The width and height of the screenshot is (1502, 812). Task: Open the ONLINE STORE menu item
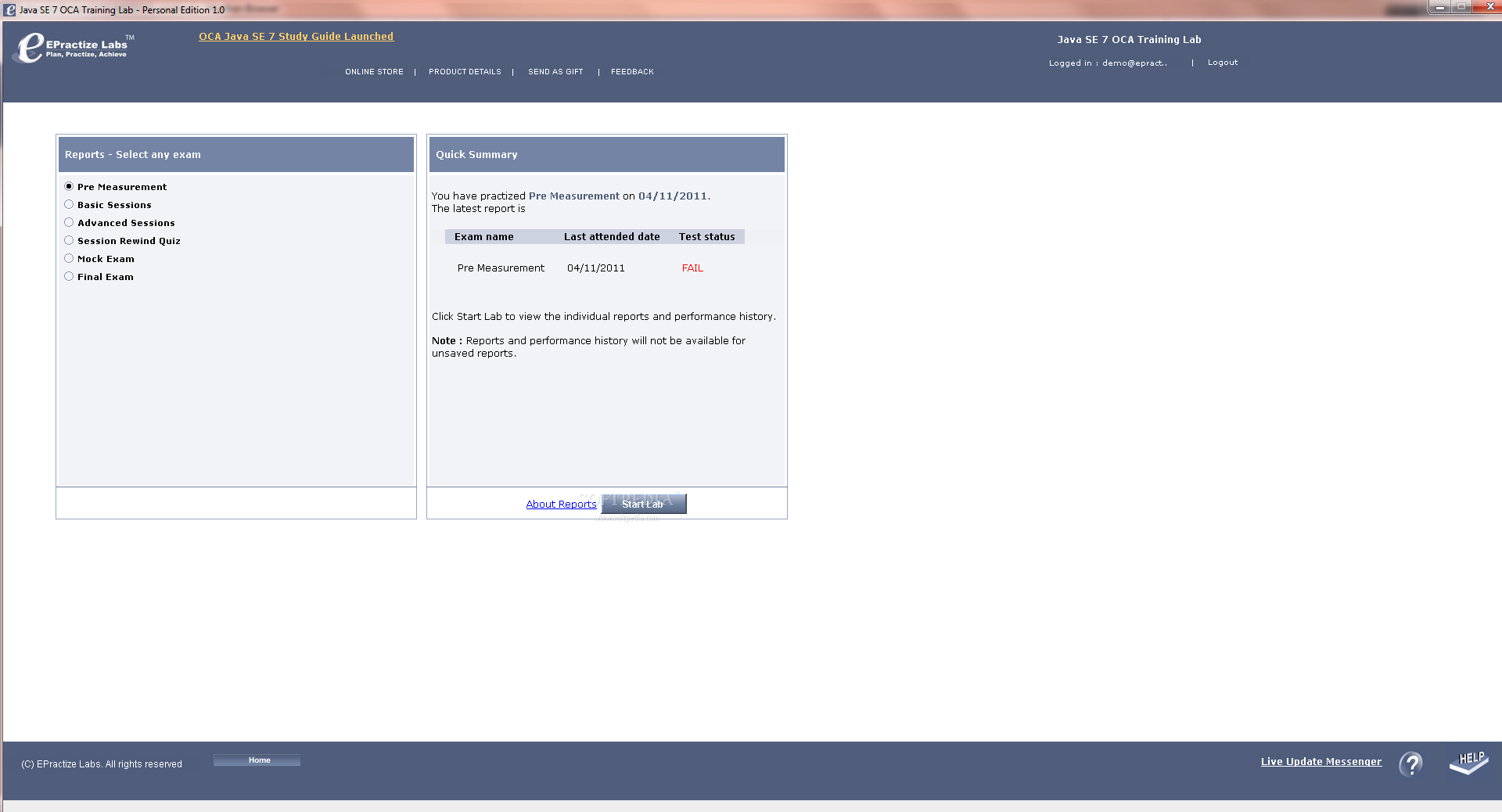(x=374, y=72)
